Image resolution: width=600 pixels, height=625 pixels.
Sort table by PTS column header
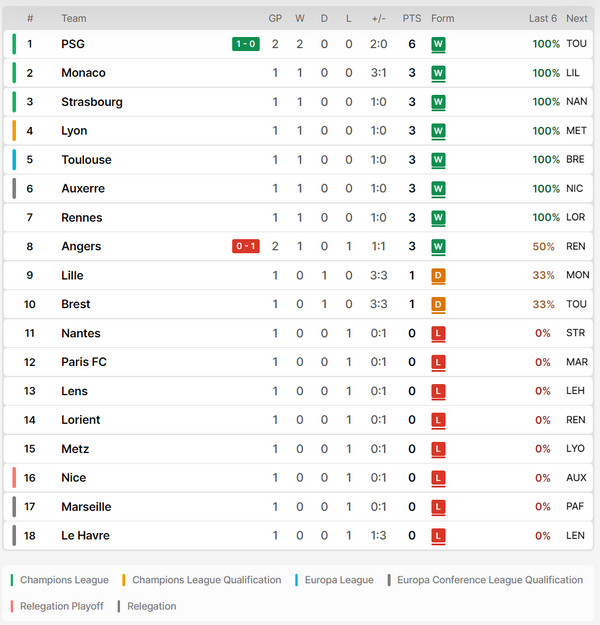412,18
